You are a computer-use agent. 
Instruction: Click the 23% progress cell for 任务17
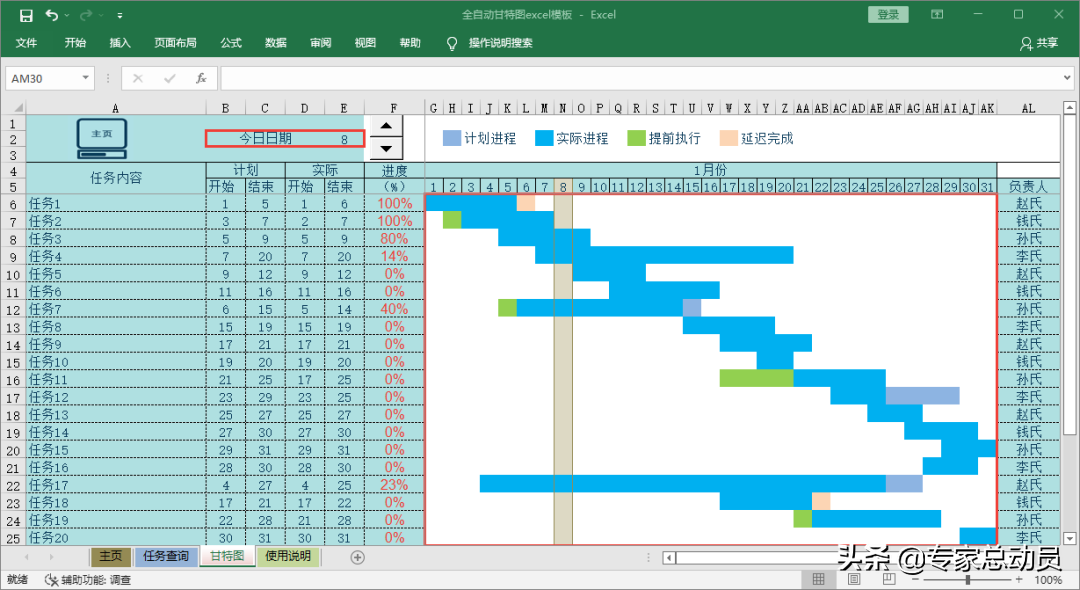point(394,485)
